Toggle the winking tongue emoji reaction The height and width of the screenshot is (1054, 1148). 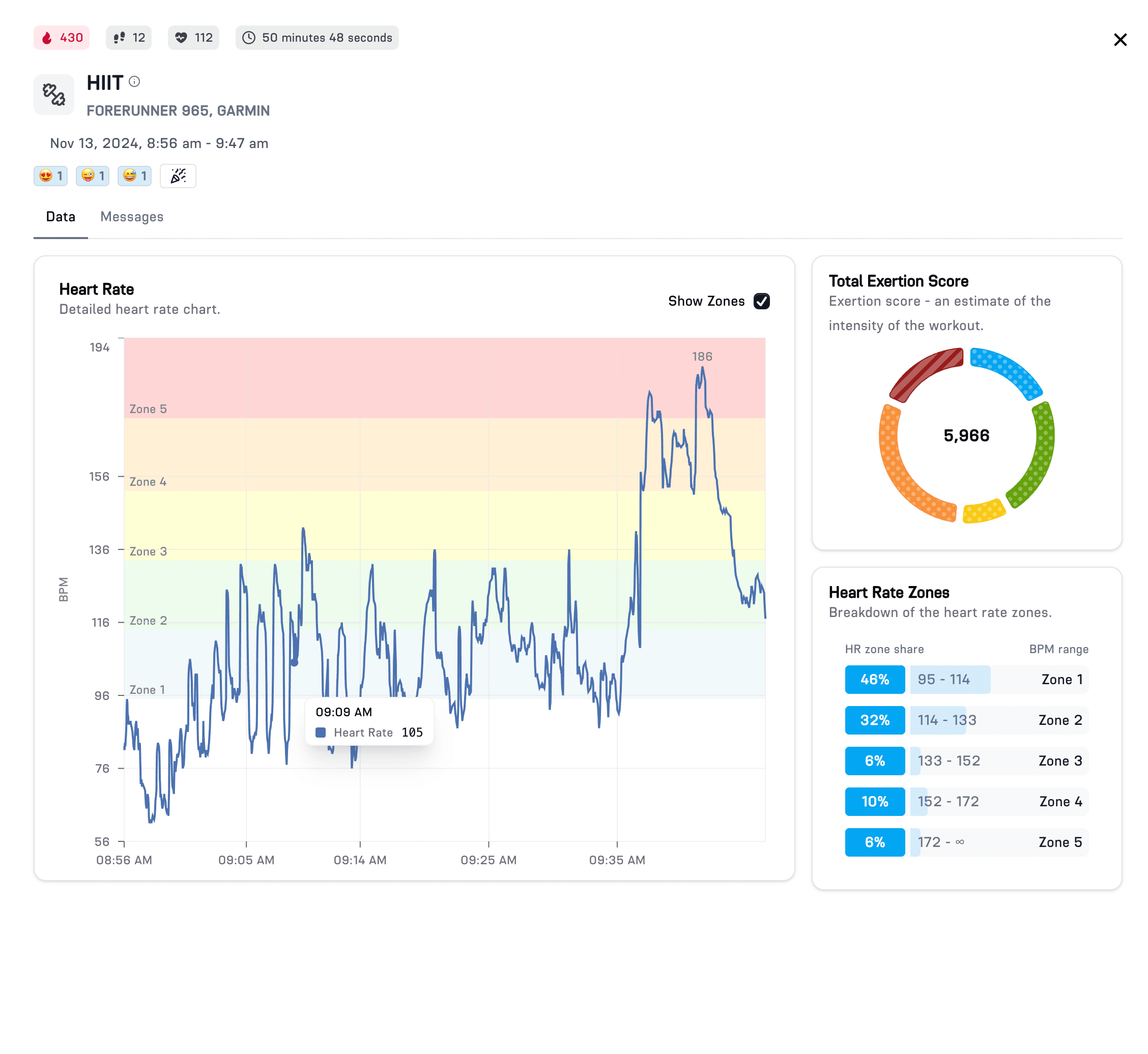(93, 175)
